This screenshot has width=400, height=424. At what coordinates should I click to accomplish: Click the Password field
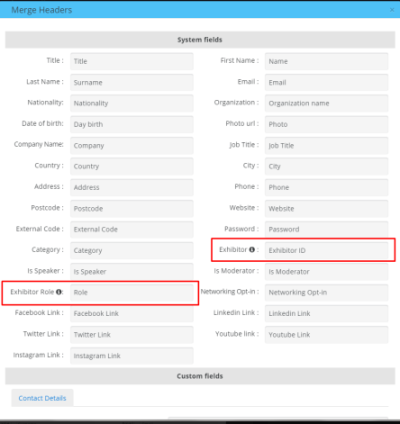pos(327,229)
